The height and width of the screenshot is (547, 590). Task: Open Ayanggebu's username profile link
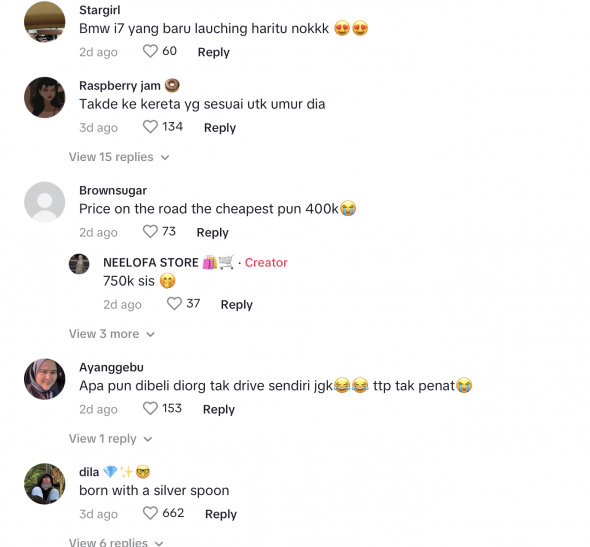tap(111, 367)
